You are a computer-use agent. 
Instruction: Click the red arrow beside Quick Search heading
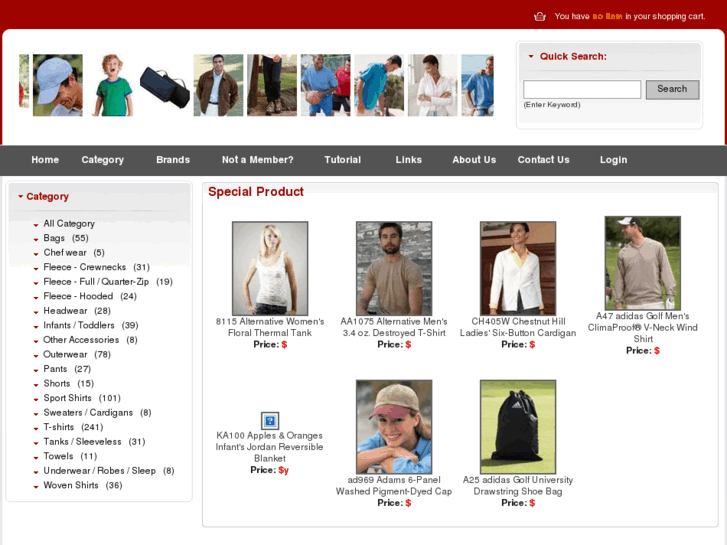(531, 56)
